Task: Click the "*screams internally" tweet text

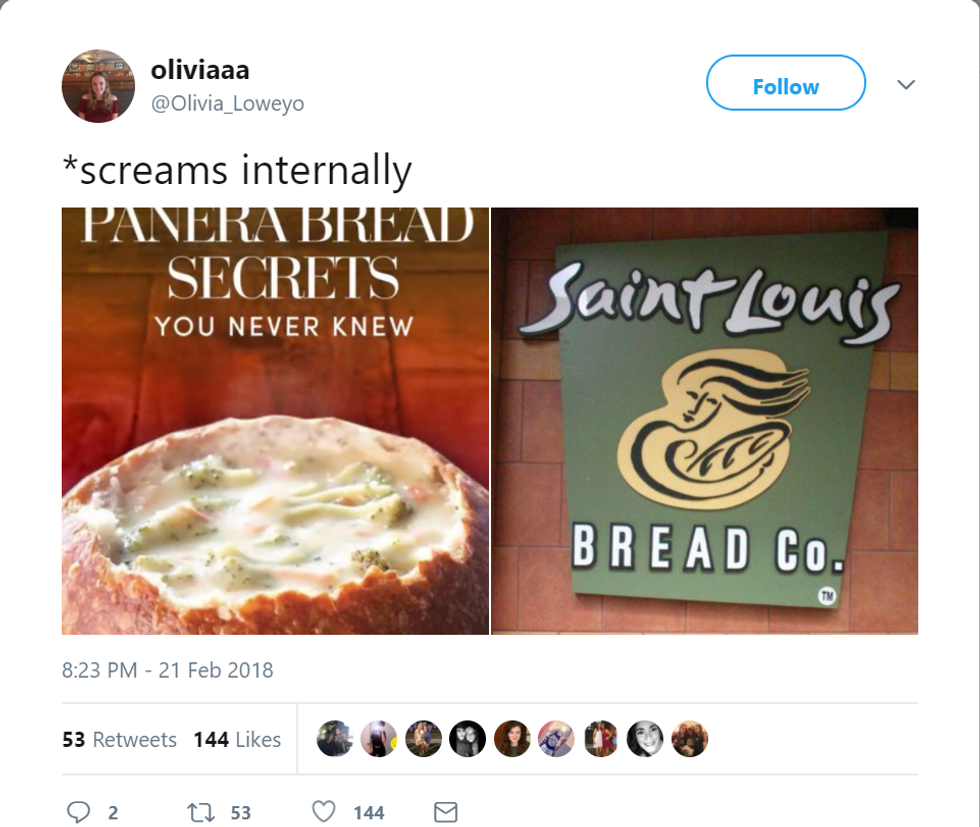Action: [x=237, y=171]
